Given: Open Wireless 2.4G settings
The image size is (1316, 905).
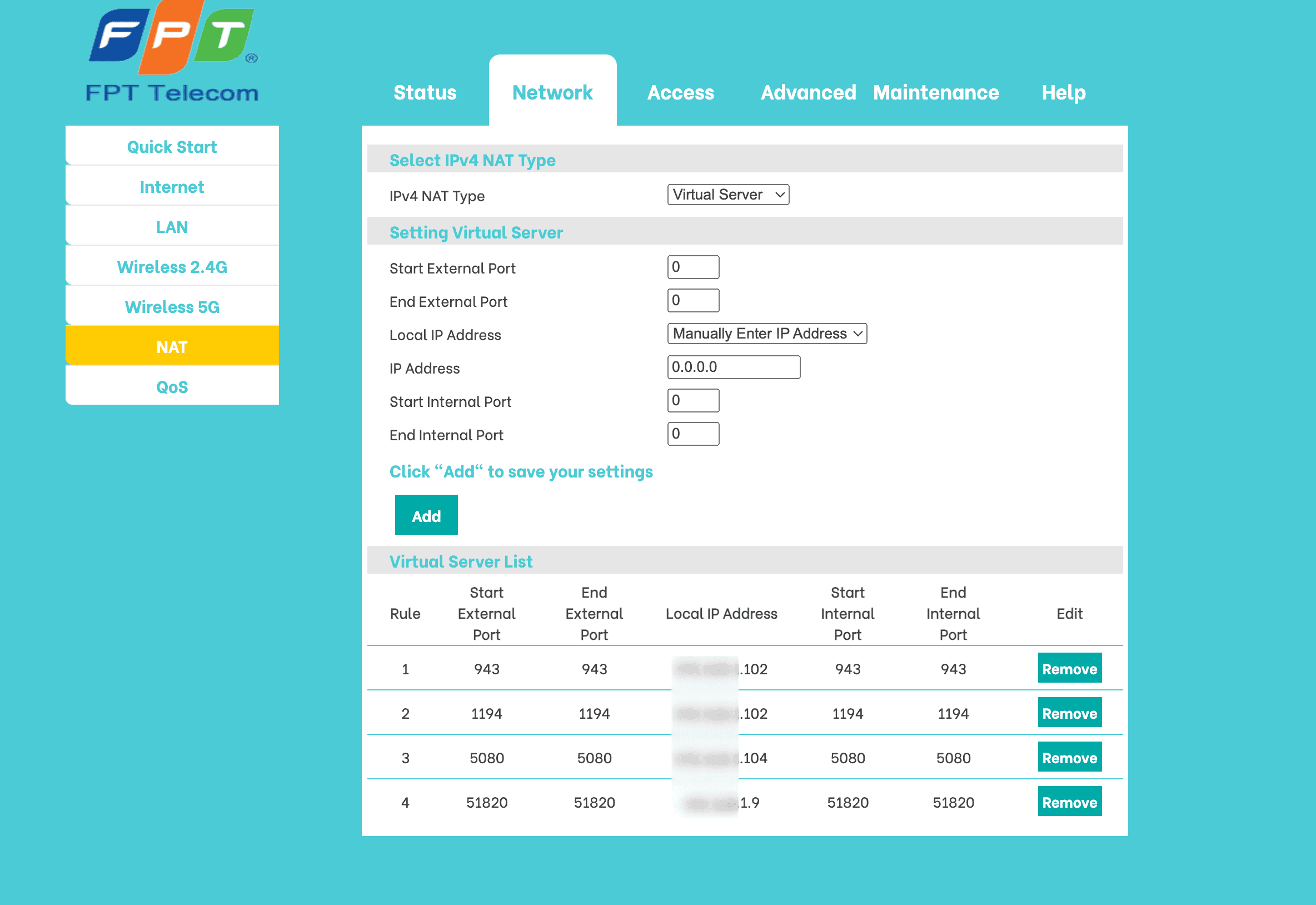Looking at the screenshot, I should (x=172, y=266).
